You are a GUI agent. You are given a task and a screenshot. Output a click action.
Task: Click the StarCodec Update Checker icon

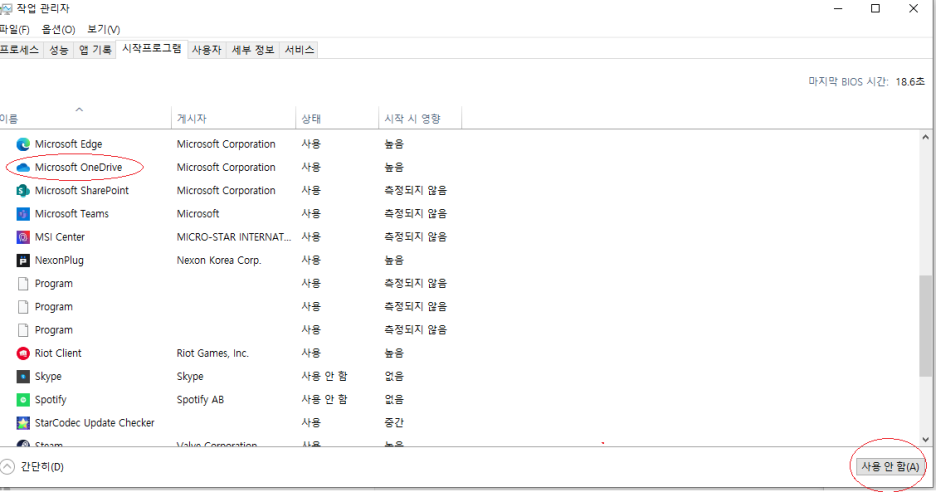[23, 423]
